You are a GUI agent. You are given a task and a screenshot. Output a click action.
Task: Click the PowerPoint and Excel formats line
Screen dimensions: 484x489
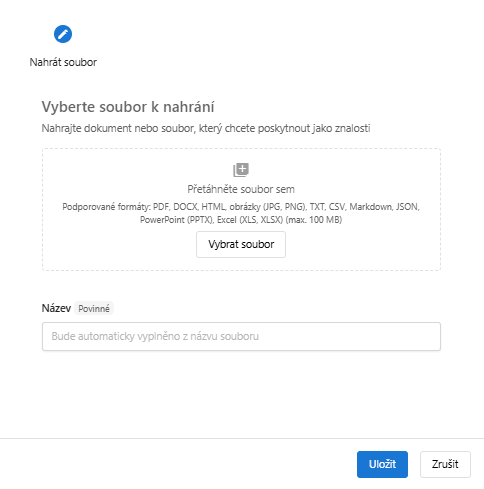tap(241, 220)
